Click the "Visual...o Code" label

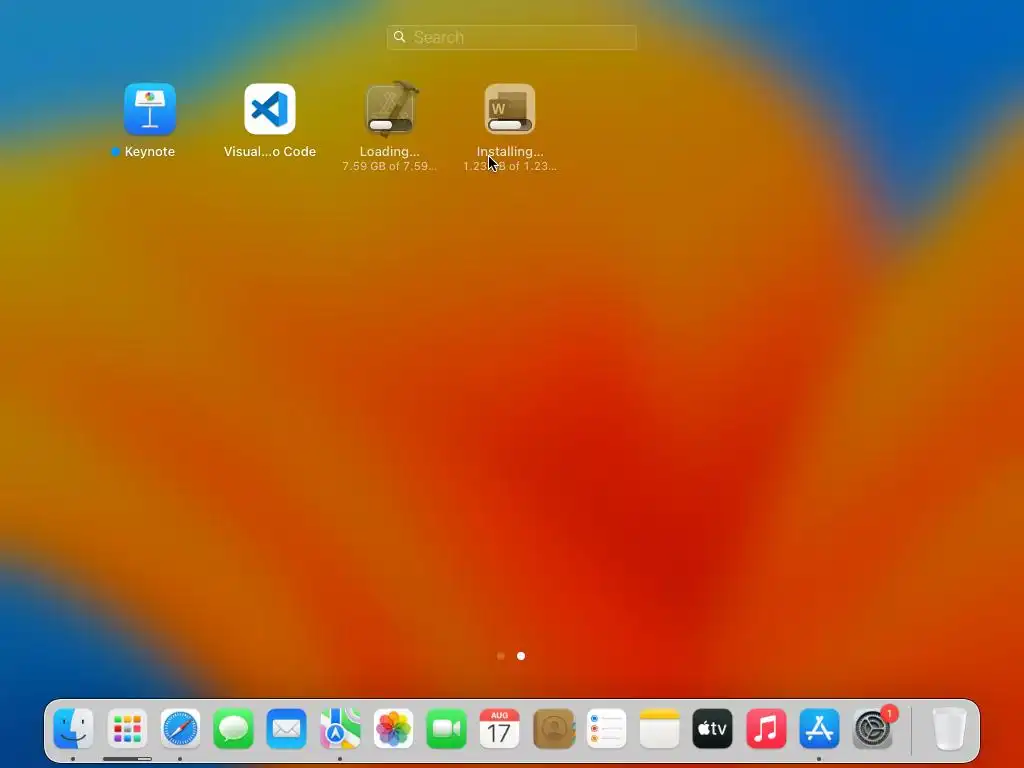(x=270, y=152)
